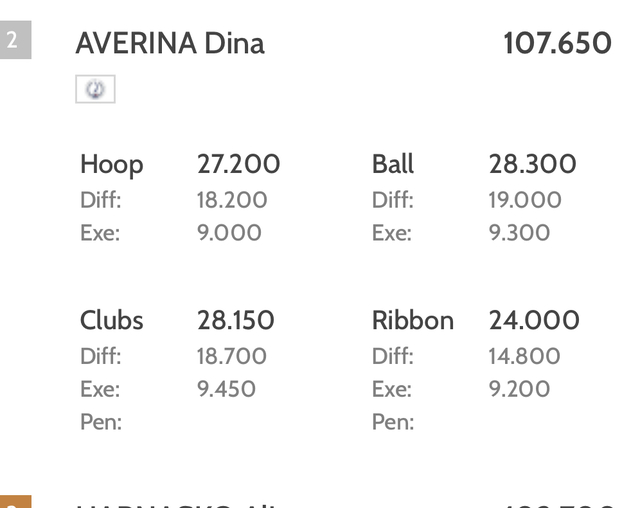Select Hoop difficulty value 18.200
This screenshot has height=508, width=640.
tap(232, 200)
